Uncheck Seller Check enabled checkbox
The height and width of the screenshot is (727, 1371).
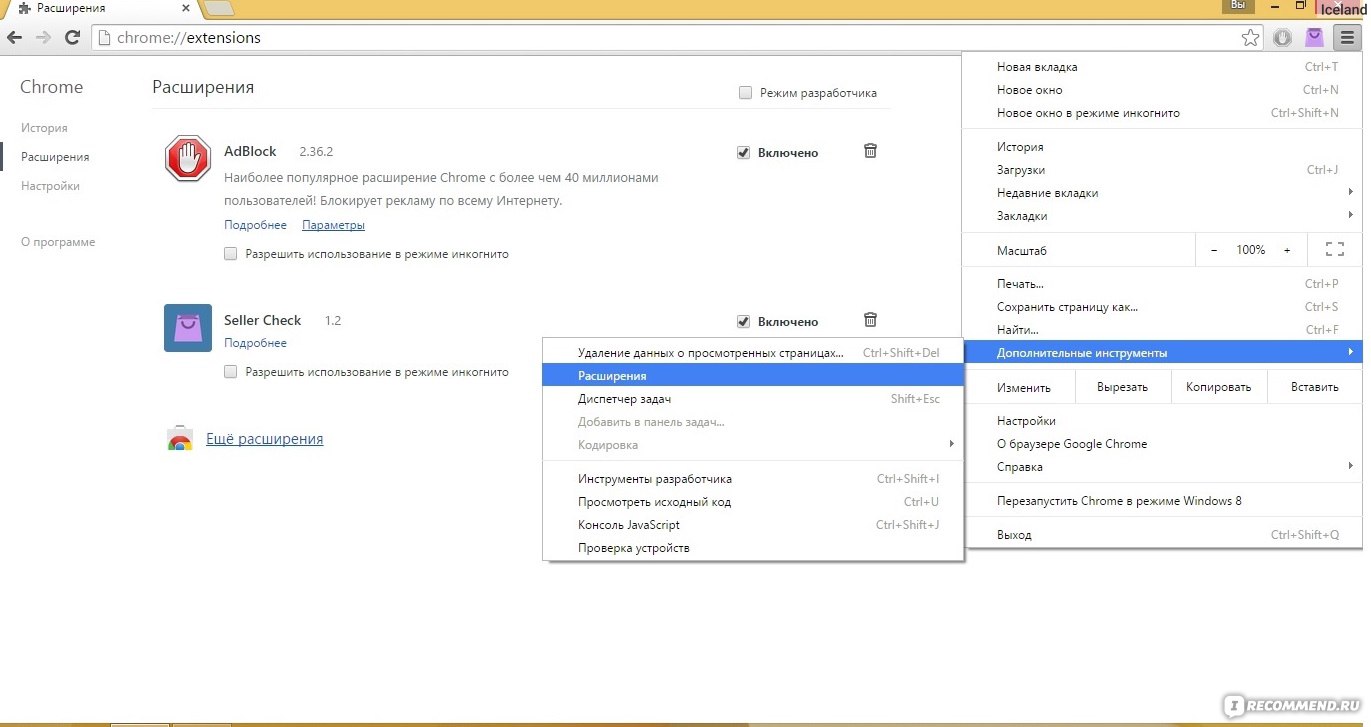[x=743, y=322]
